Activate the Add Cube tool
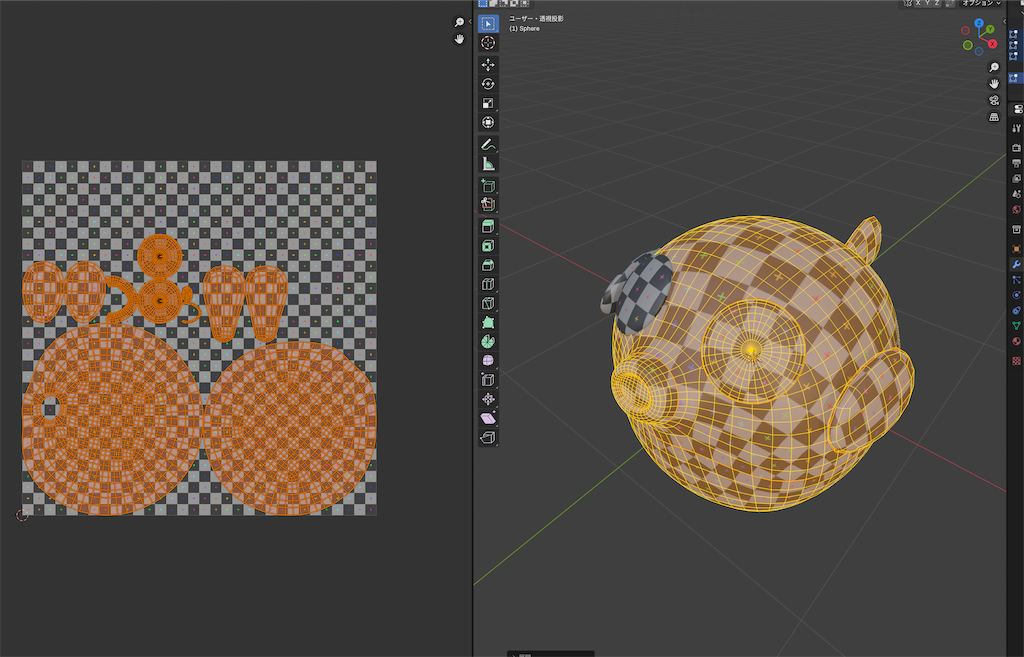Image resolution: width=1024 pixels, height=657 pixels. [488, 185]
